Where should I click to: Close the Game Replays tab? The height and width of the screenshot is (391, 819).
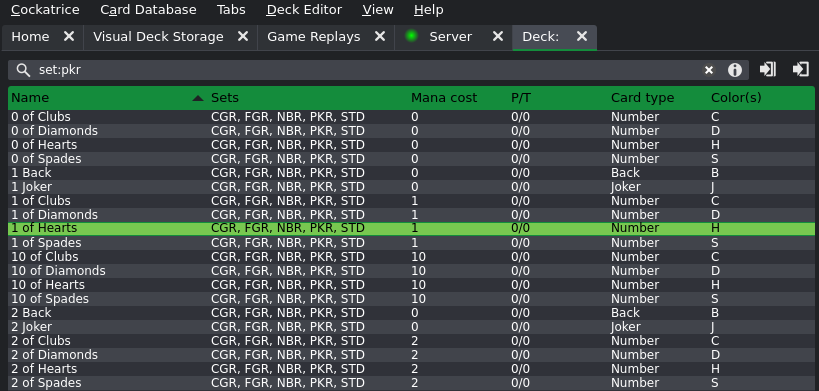click(380, 37)
